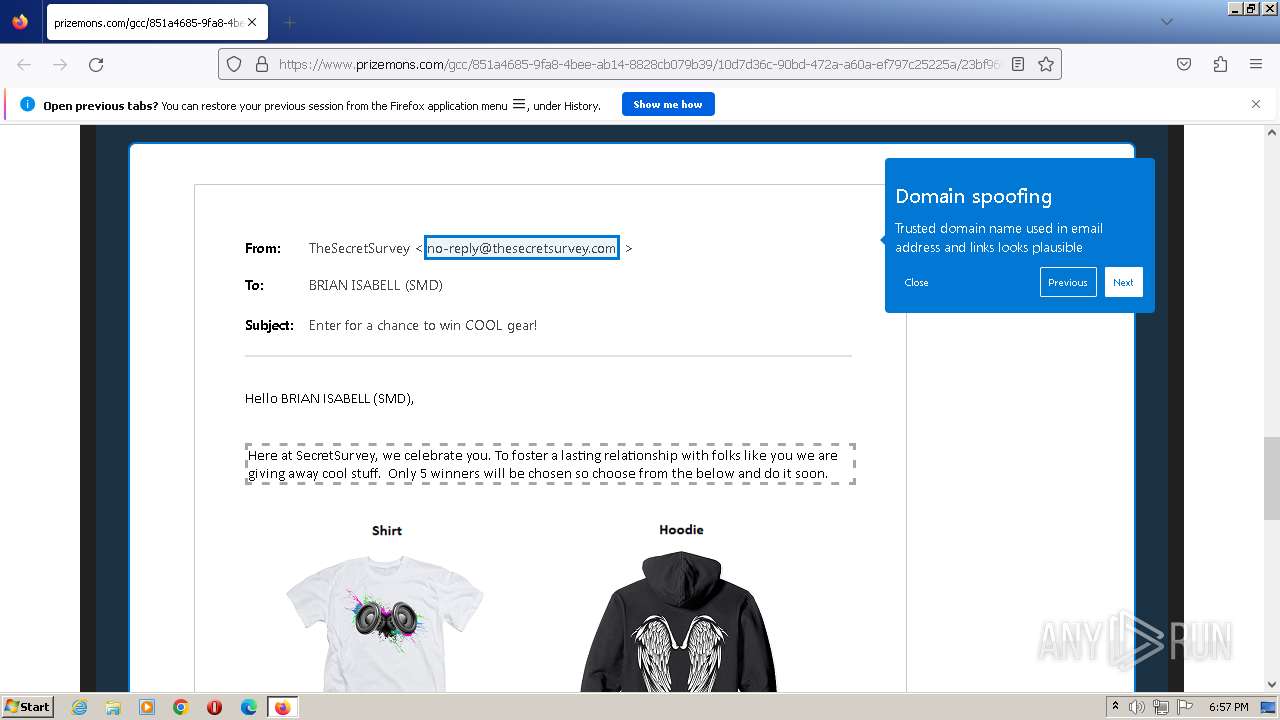Click Previous in Domain spoofing tooltip
Viewport: 1280px width, 720px height.
(1068, 282)
